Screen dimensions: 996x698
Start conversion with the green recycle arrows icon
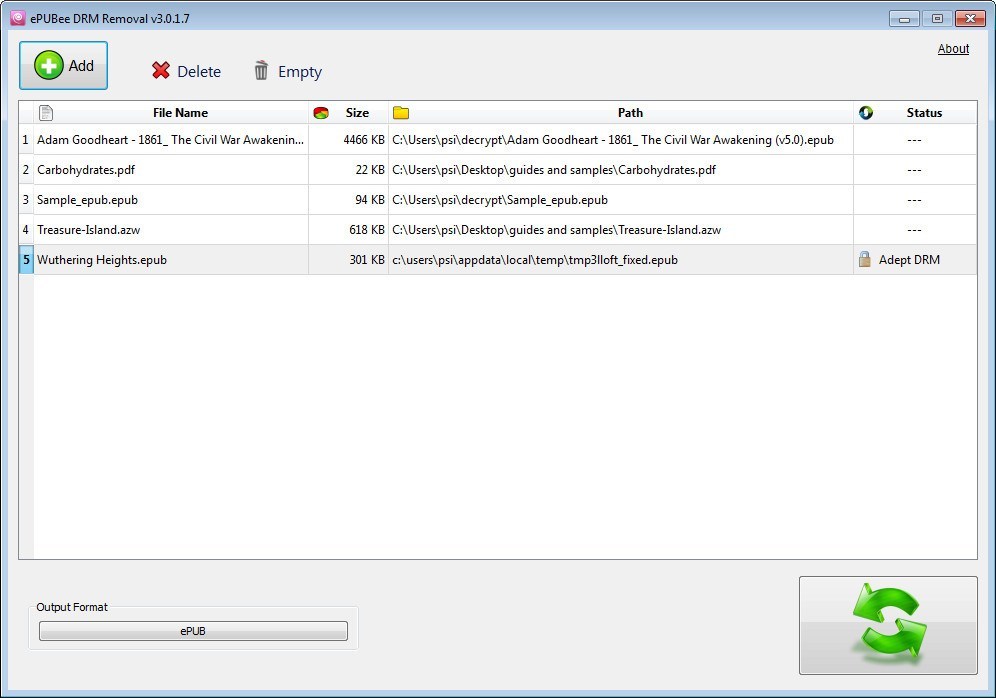click(x=886, y=624)
